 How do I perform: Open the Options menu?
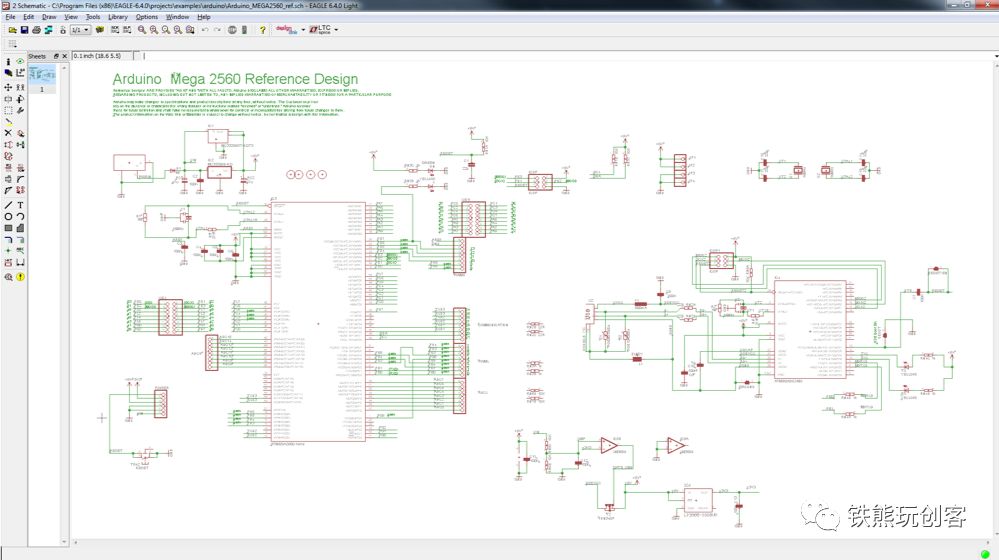coord(147,17)
